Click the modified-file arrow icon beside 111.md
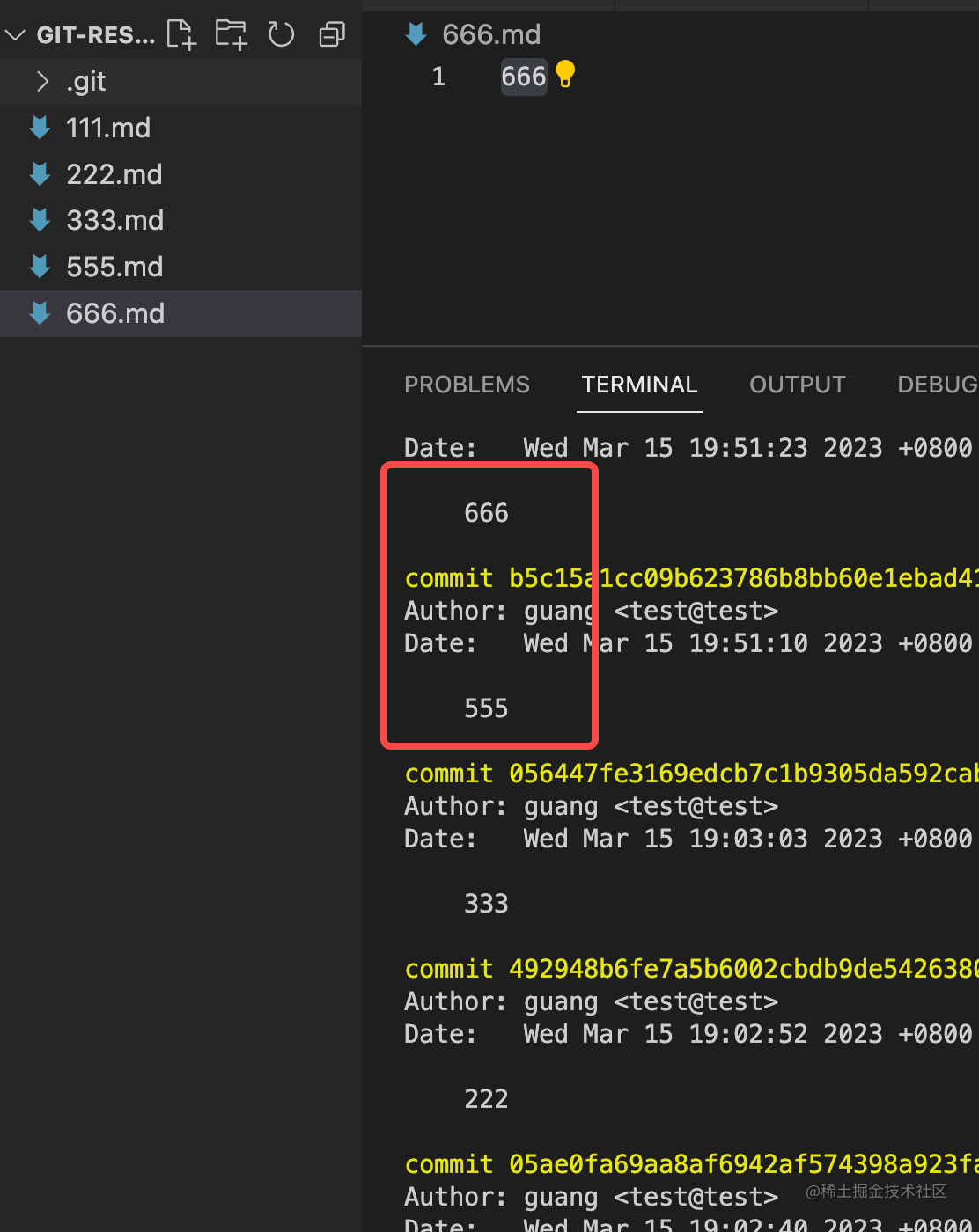 [40, 128]
